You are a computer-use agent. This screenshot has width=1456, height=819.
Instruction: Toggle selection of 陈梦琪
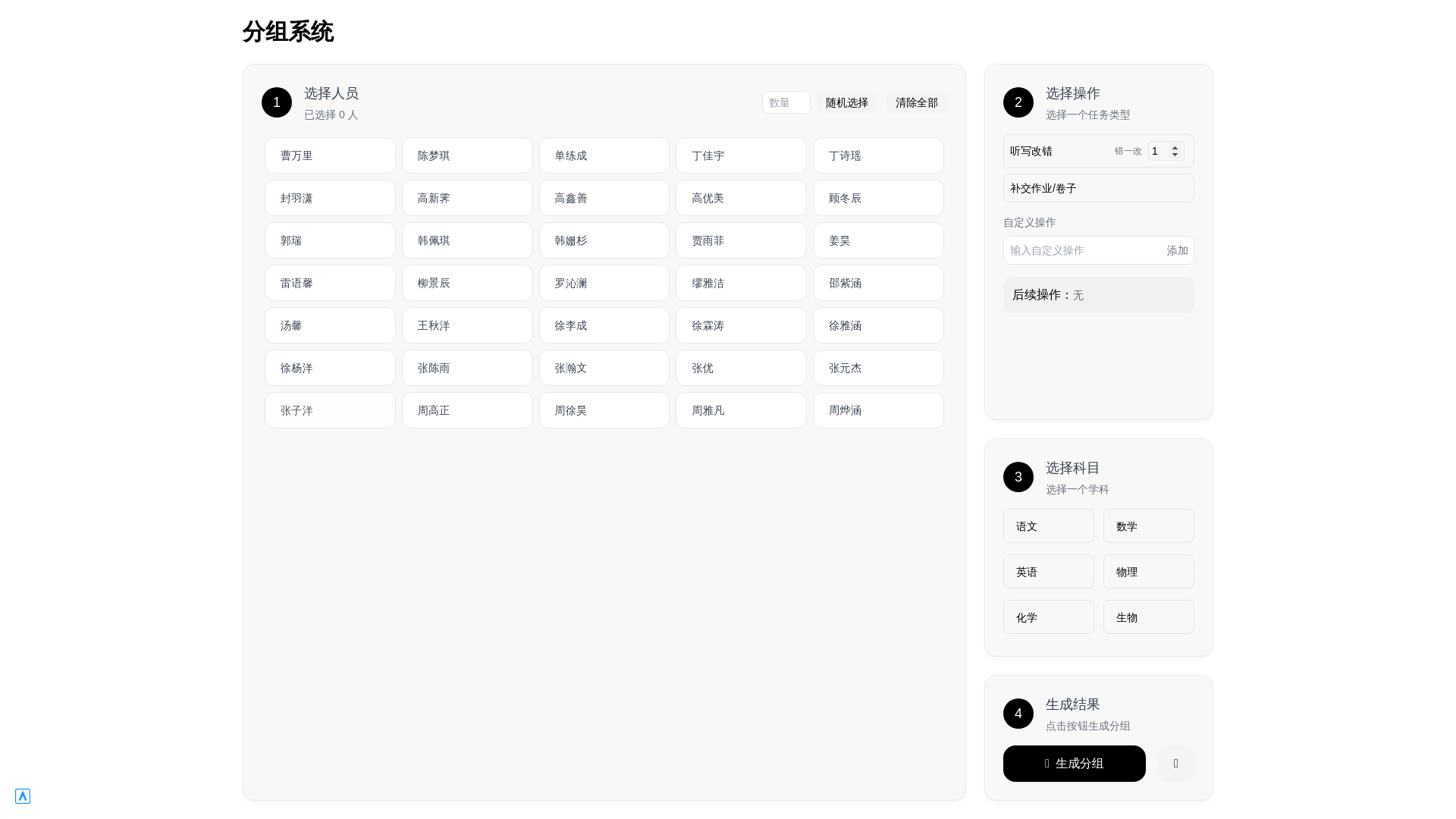pyautogui.click(x=467, y=155)
